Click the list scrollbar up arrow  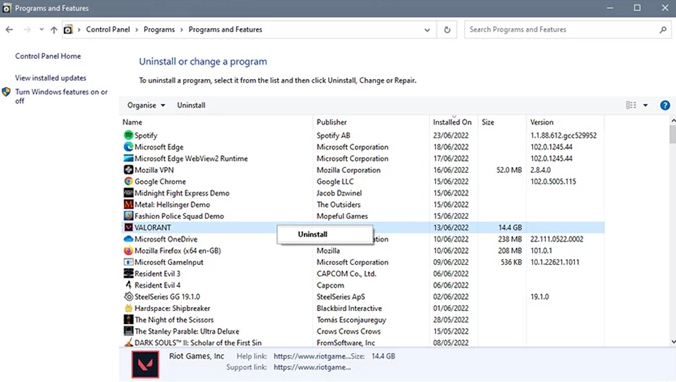pos(673,121)
